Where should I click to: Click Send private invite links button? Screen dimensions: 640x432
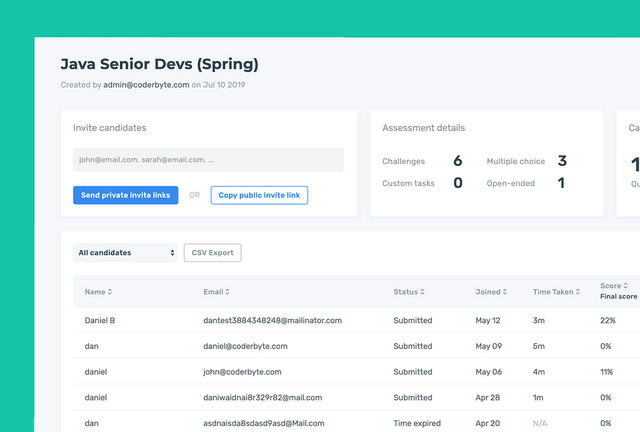click(x=126, y=195)
